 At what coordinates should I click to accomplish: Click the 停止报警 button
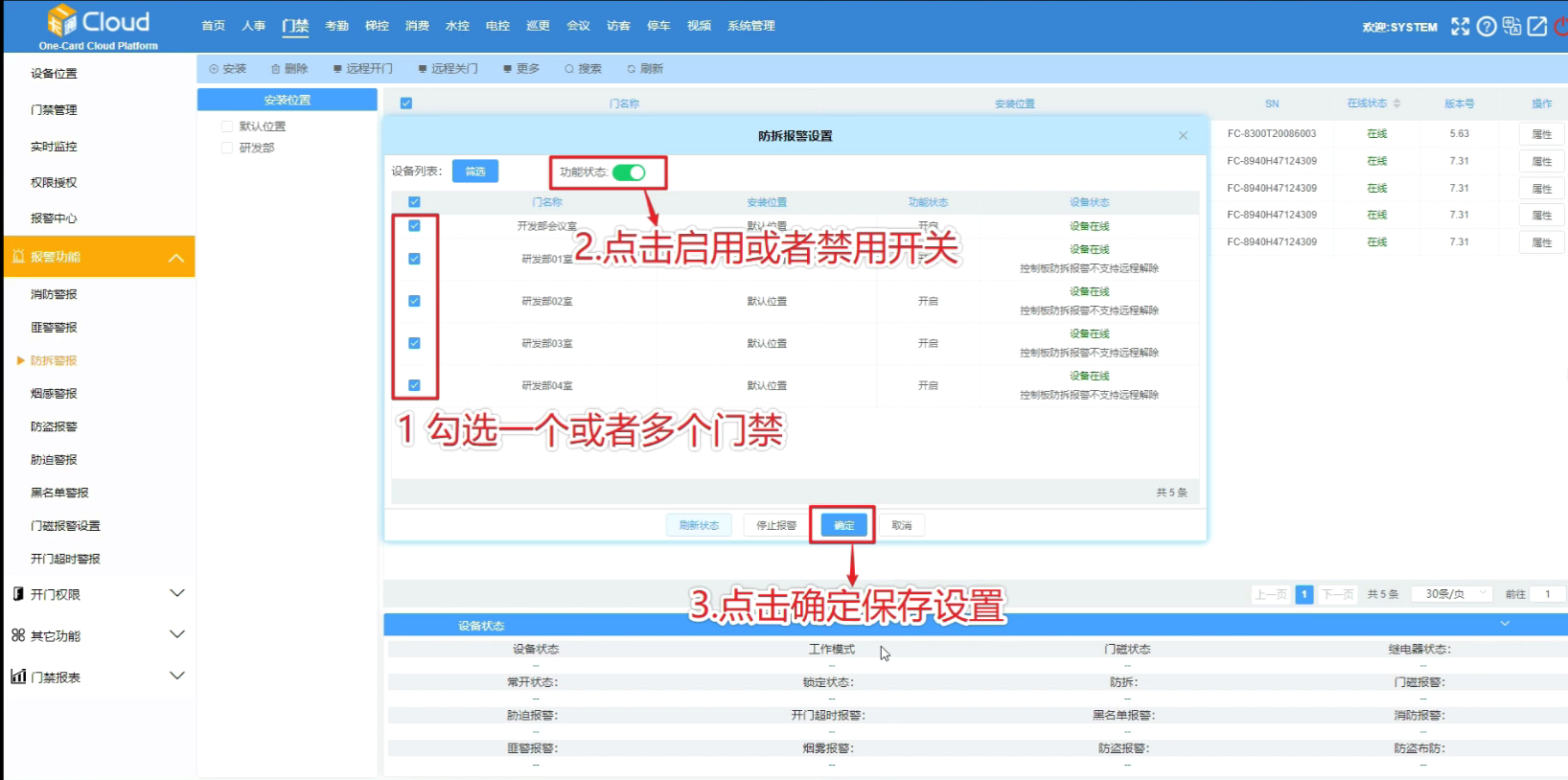click(776, 525)
